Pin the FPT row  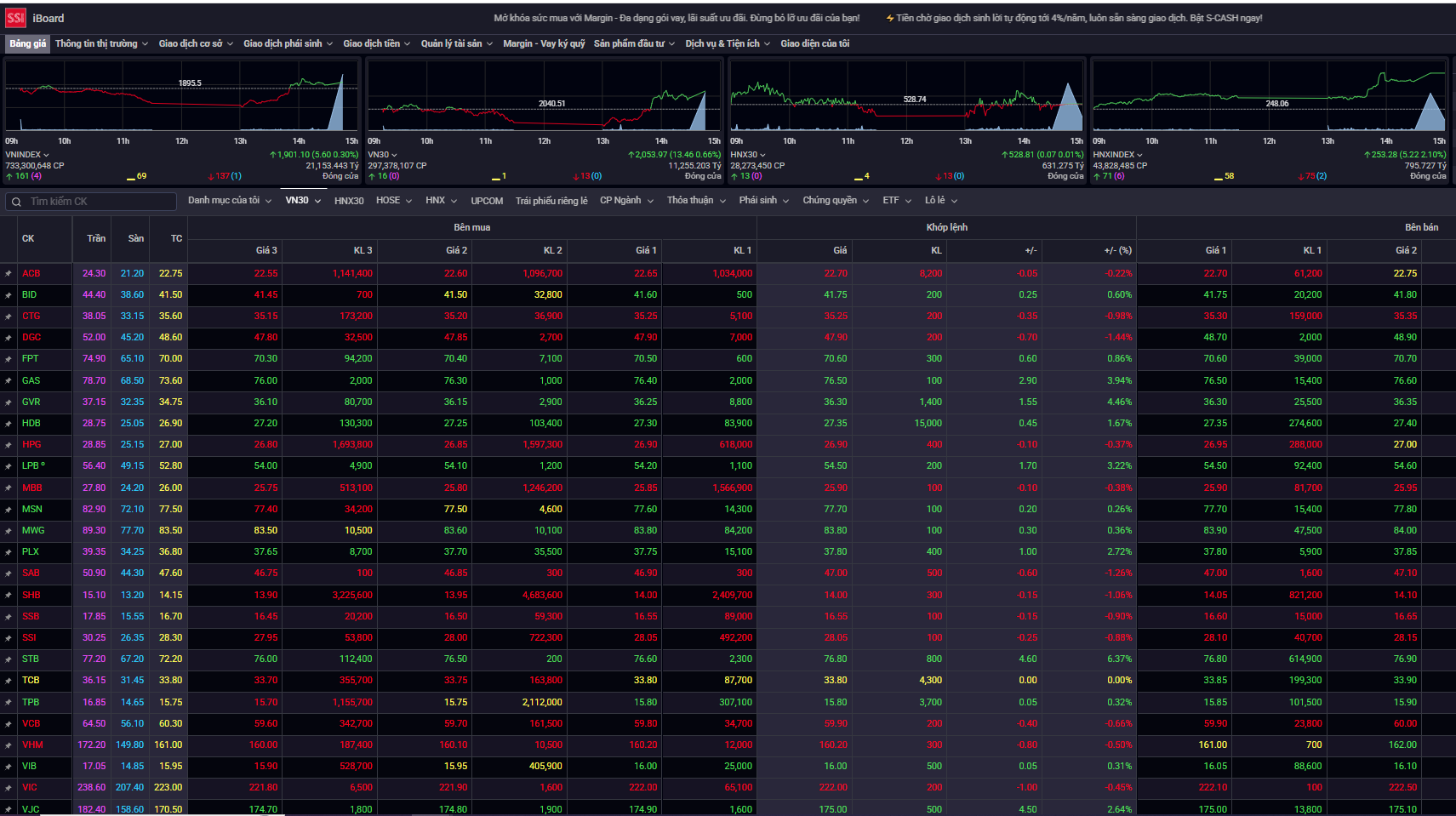click(x=9, y=359)
